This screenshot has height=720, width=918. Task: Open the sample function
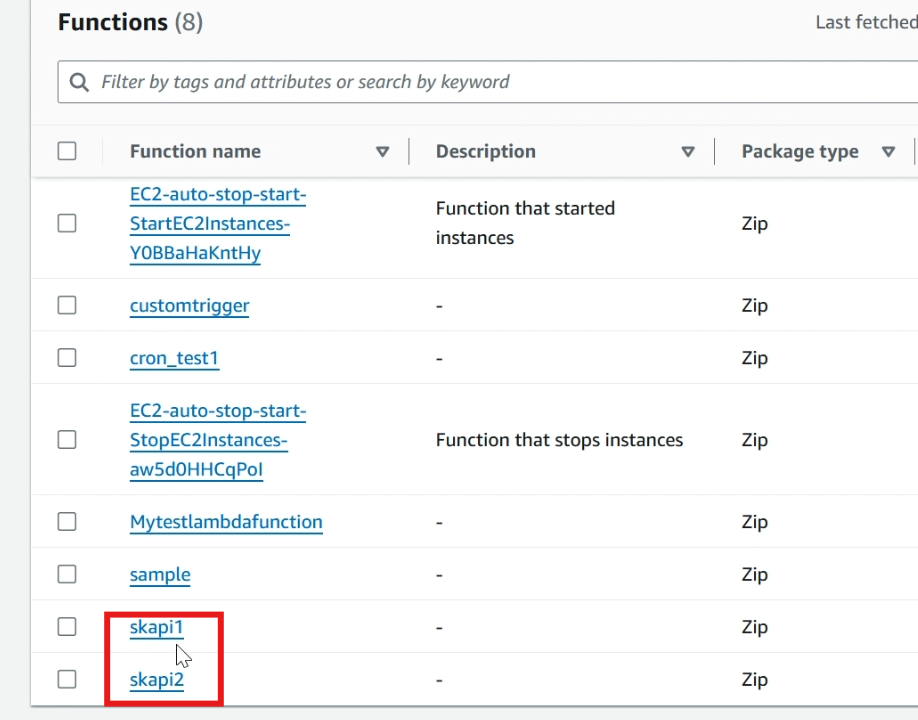(160, 575)
